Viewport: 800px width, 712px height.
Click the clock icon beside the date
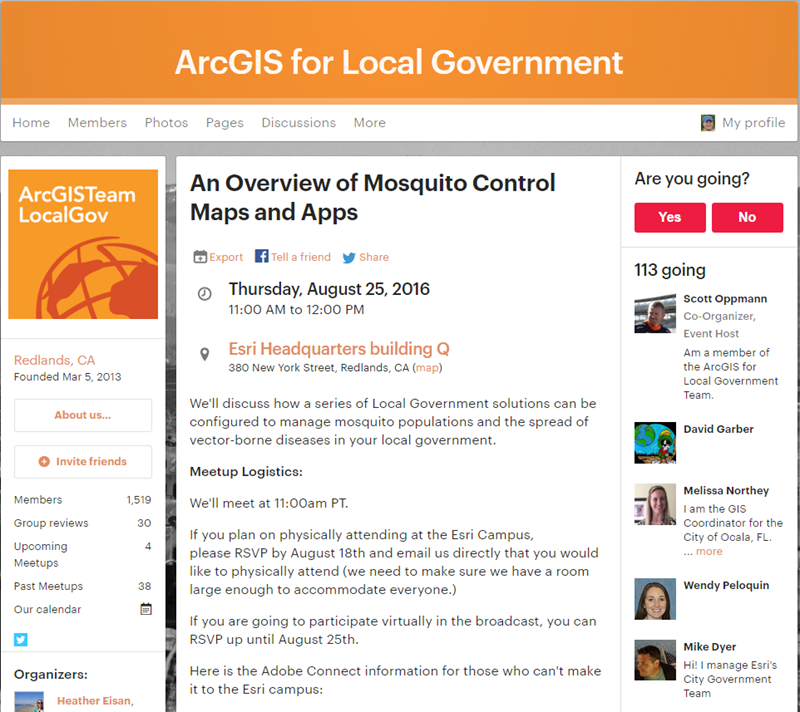coord(205,294)
